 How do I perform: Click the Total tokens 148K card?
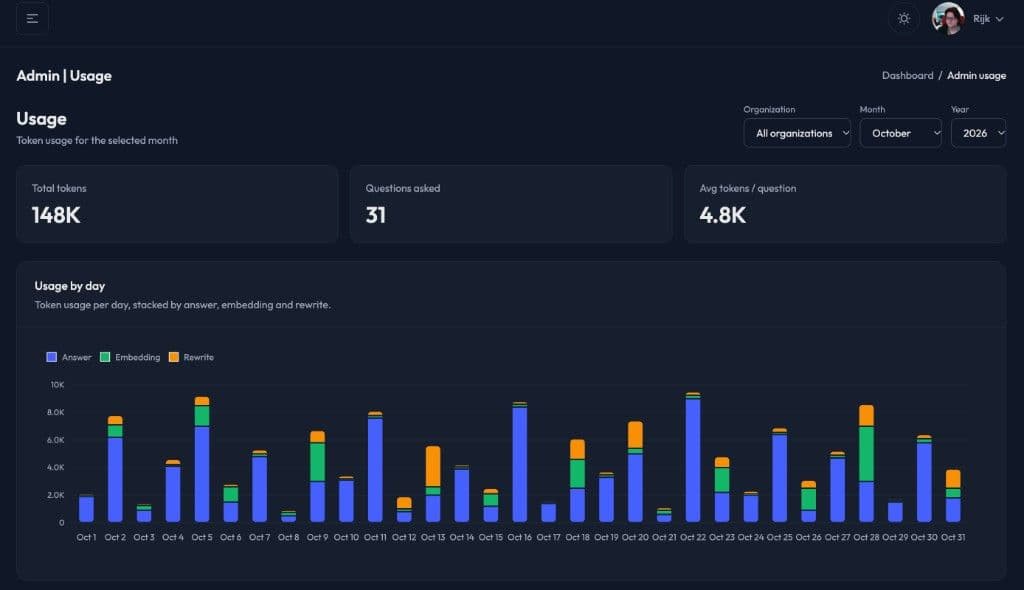point(177,204)
